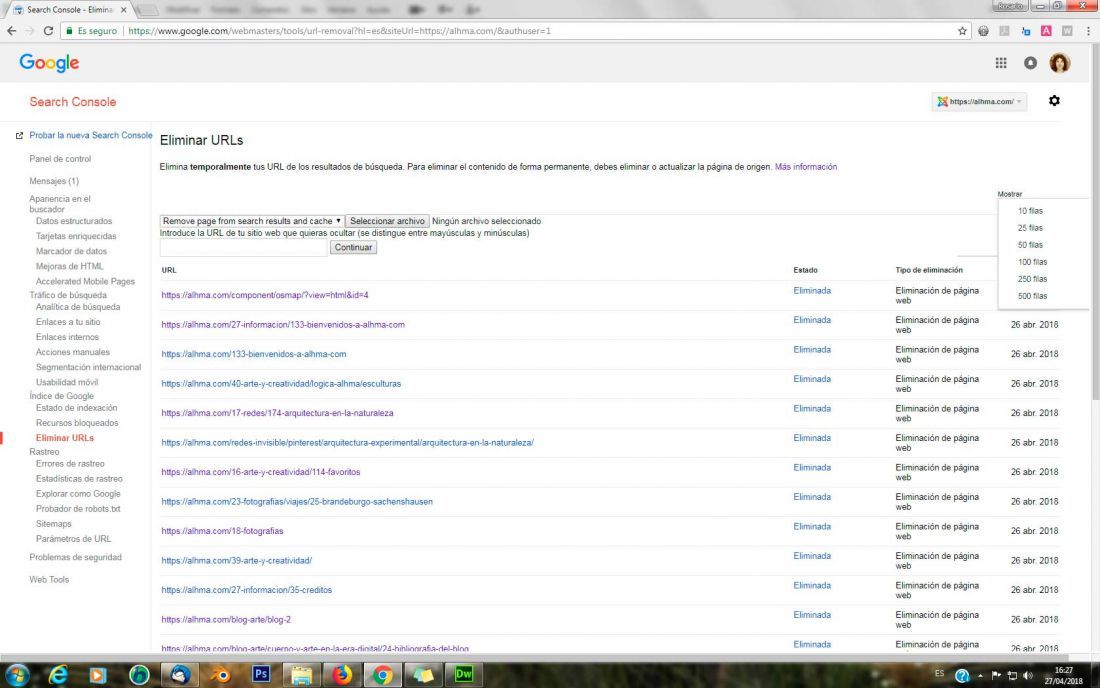Open Windows Explorer from the taskbar
1100x688 pixels.
(x=302, y=675)
